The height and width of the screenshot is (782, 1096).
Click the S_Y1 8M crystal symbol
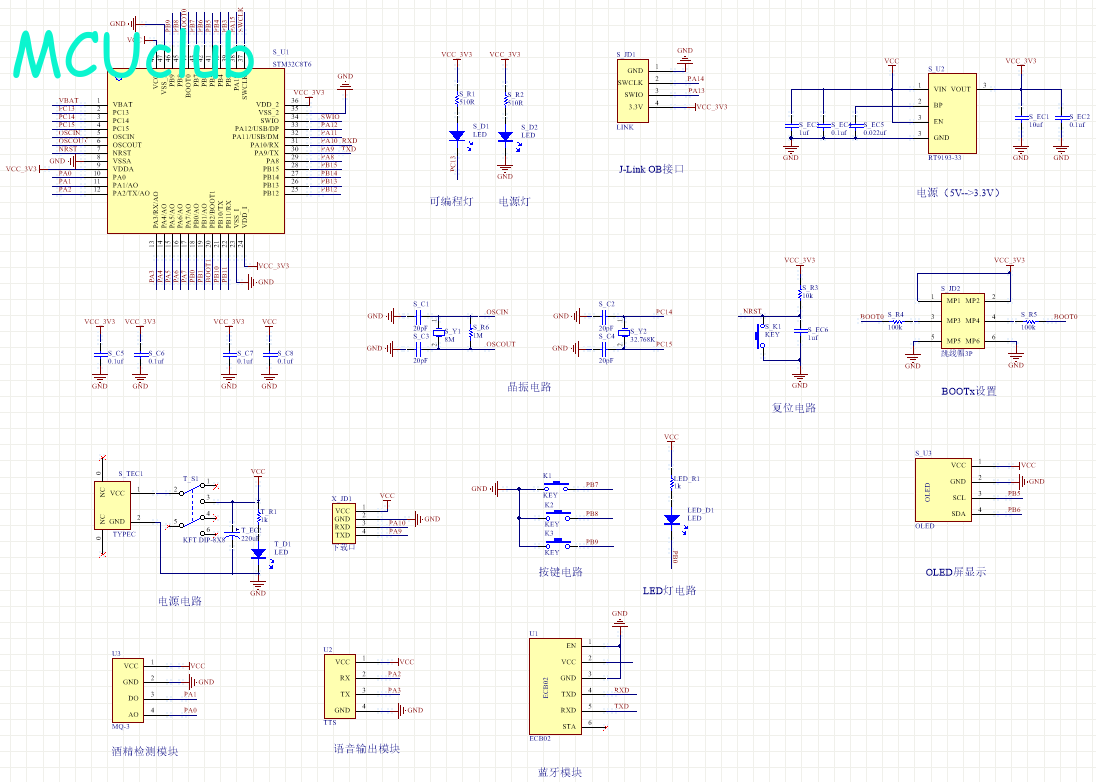pos(439,331)
